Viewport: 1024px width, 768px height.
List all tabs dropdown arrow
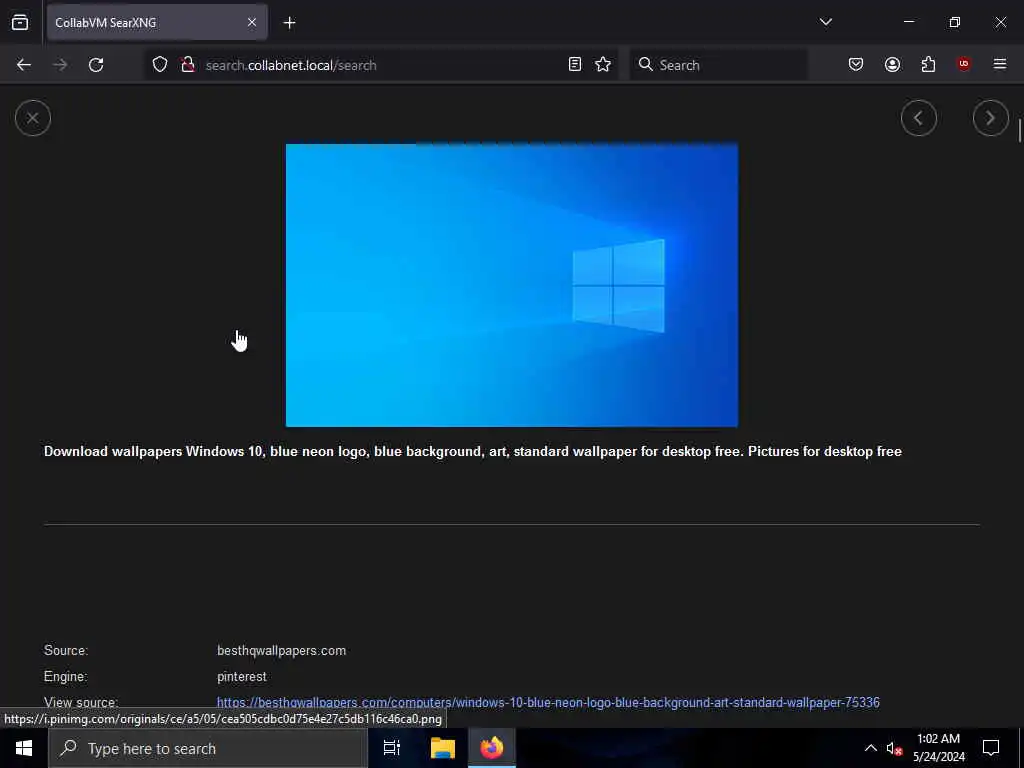(x=825, y=22)
